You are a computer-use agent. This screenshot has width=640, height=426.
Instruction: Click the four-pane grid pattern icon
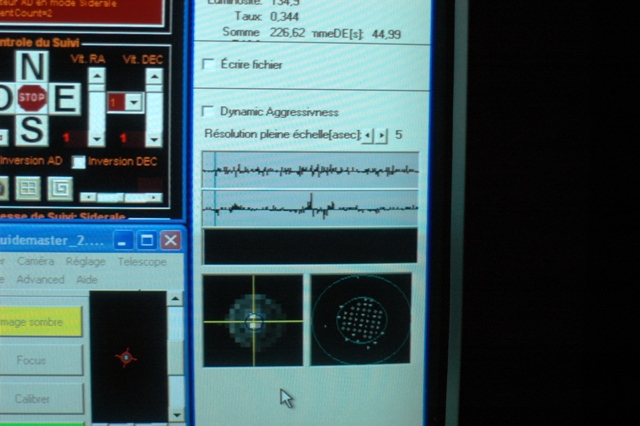(28, 188)
